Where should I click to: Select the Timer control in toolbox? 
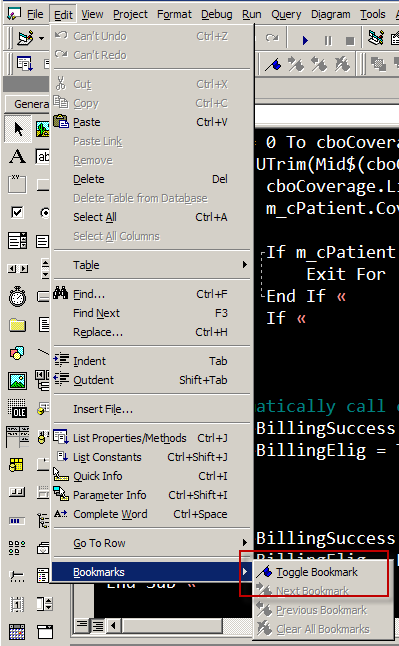pos(17,296)
